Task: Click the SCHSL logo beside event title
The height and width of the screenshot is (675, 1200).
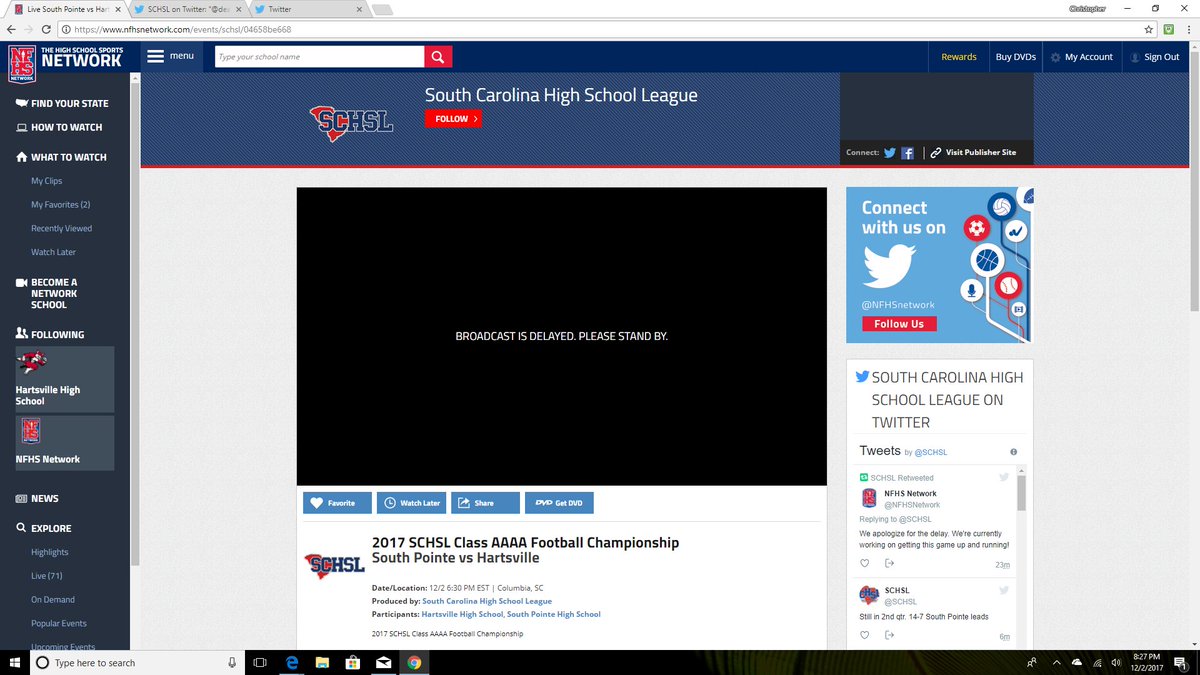Action: tap(334, 566)
